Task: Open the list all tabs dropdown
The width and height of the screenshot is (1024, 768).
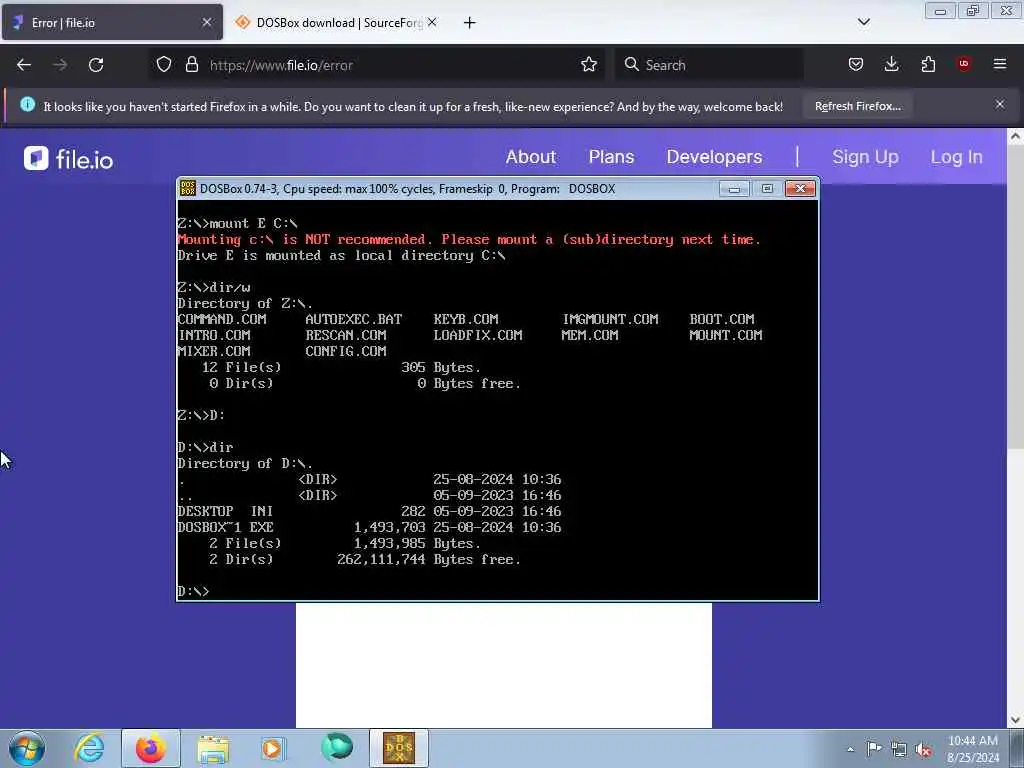Action: [x=863, y=22]
